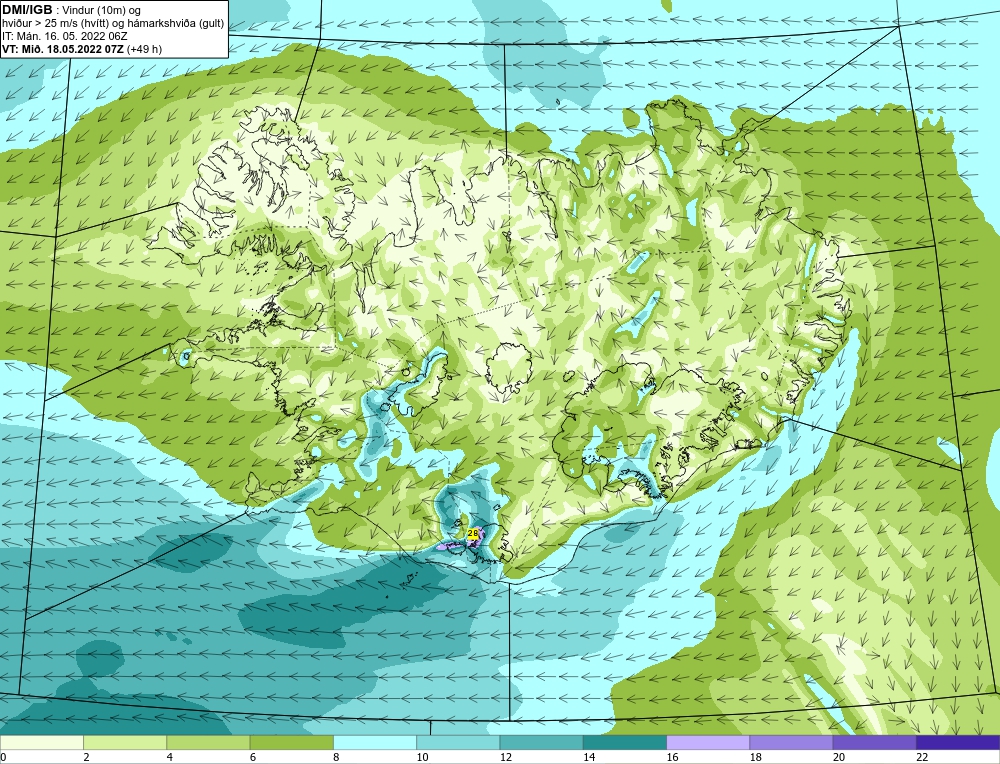Select the 8-10 m/s pale cyan legend swatch

375,742
